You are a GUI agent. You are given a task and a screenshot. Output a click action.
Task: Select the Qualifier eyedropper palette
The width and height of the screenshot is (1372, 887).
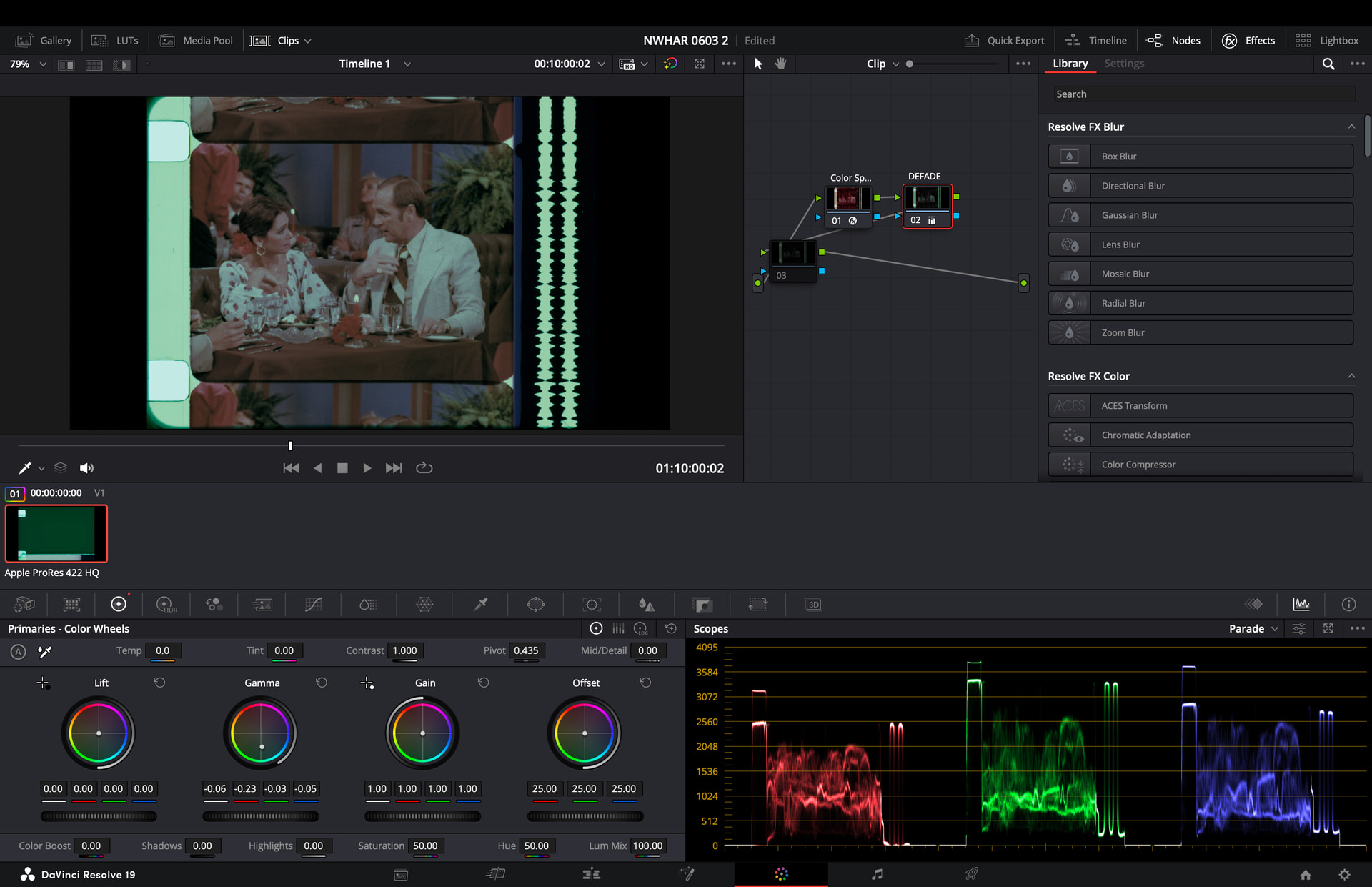(x=481, y=605)
